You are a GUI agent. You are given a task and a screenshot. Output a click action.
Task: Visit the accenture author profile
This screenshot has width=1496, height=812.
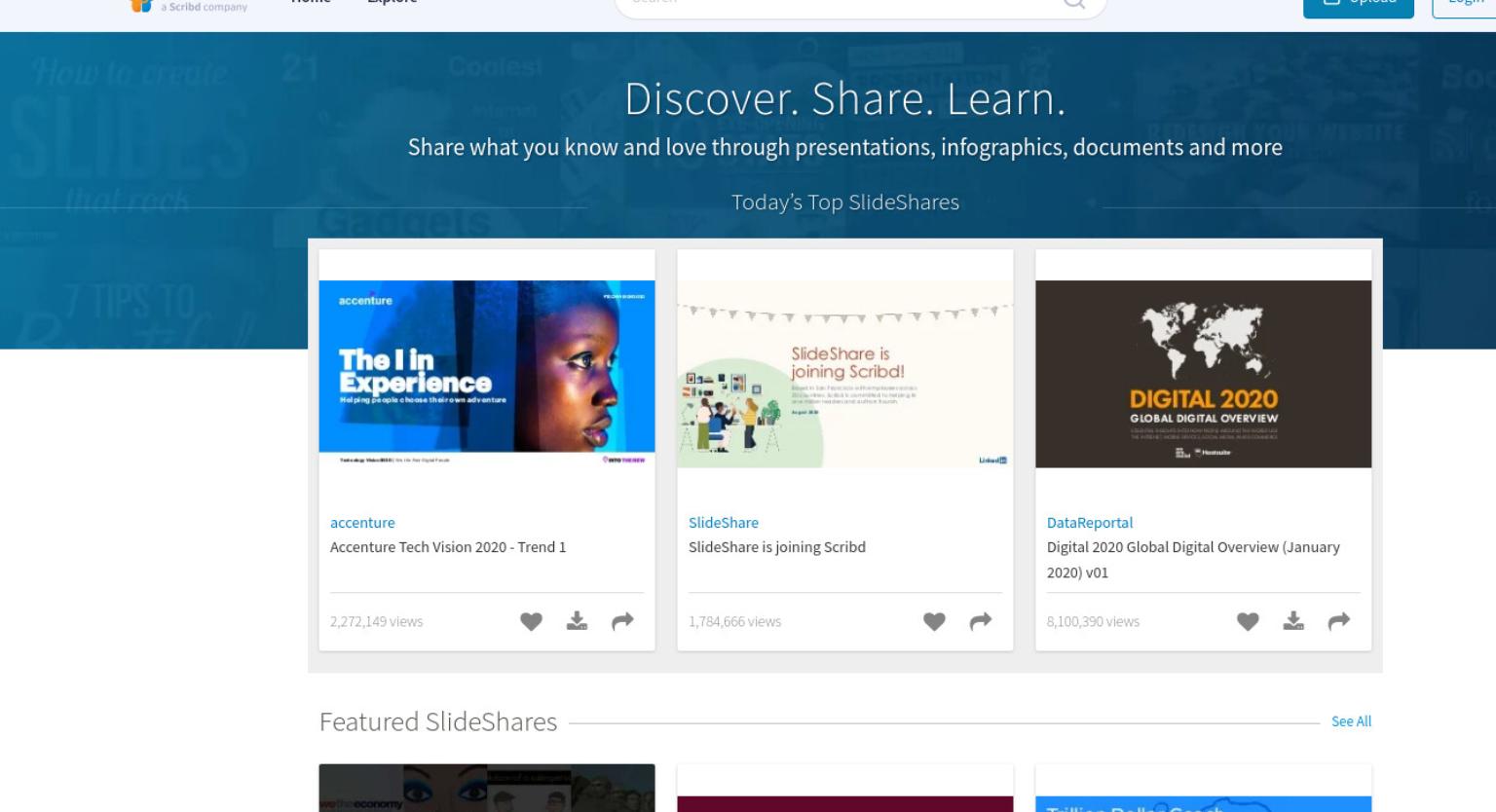[x=362, y=523]
